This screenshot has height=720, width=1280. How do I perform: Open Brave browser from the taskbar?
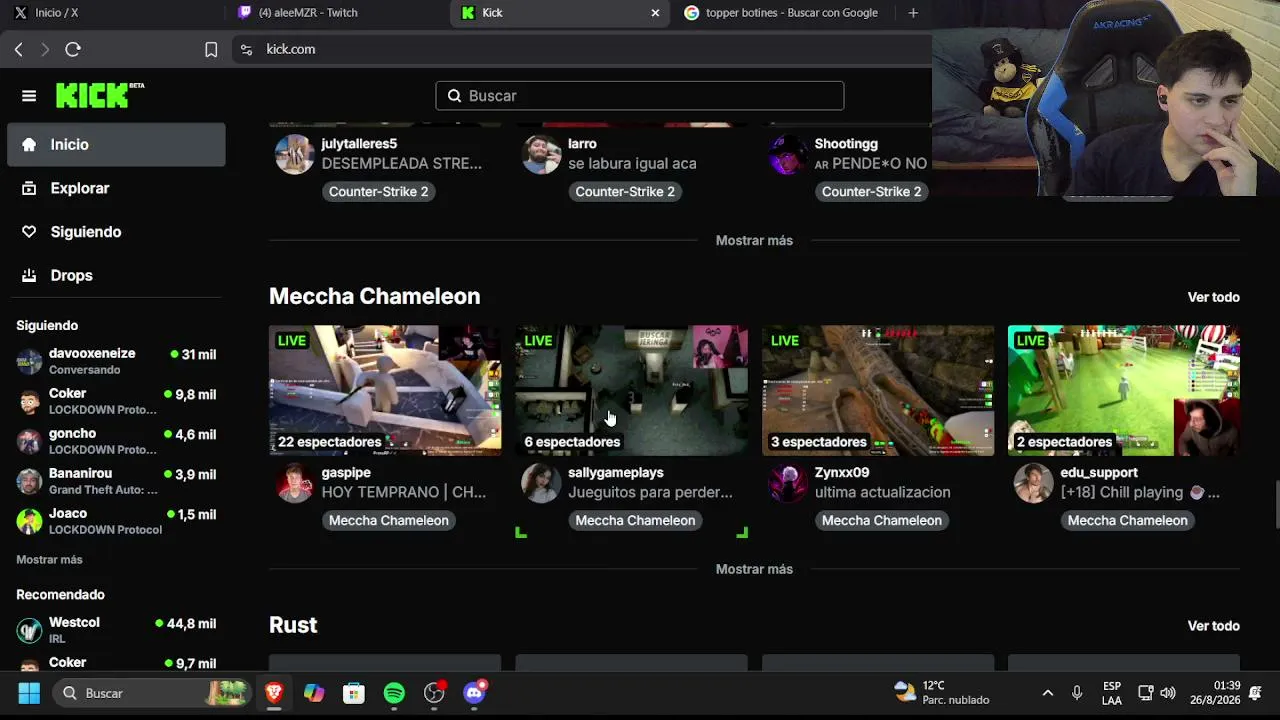pos(274,693)
